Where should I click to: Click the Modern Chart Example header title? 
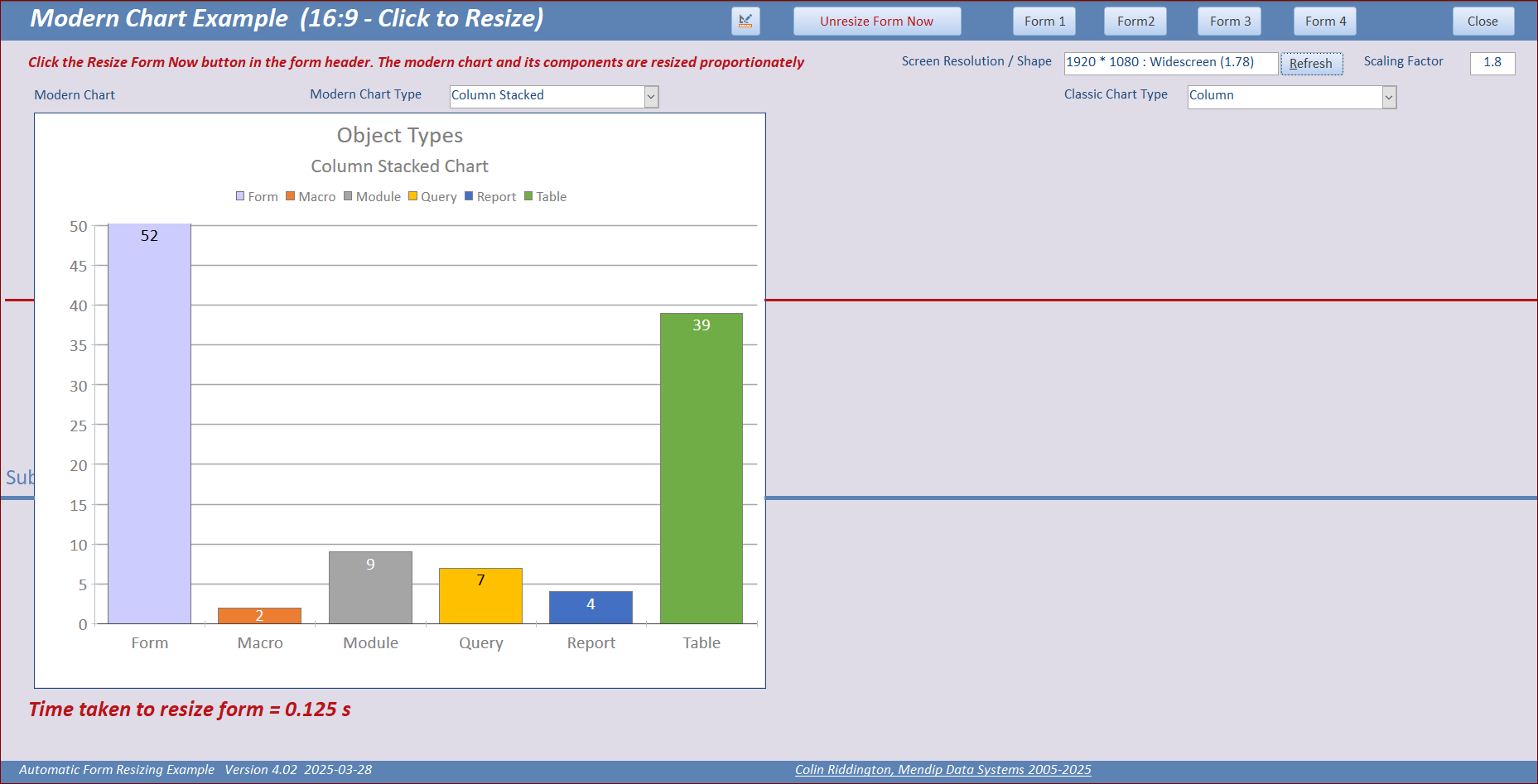(287, 19)
